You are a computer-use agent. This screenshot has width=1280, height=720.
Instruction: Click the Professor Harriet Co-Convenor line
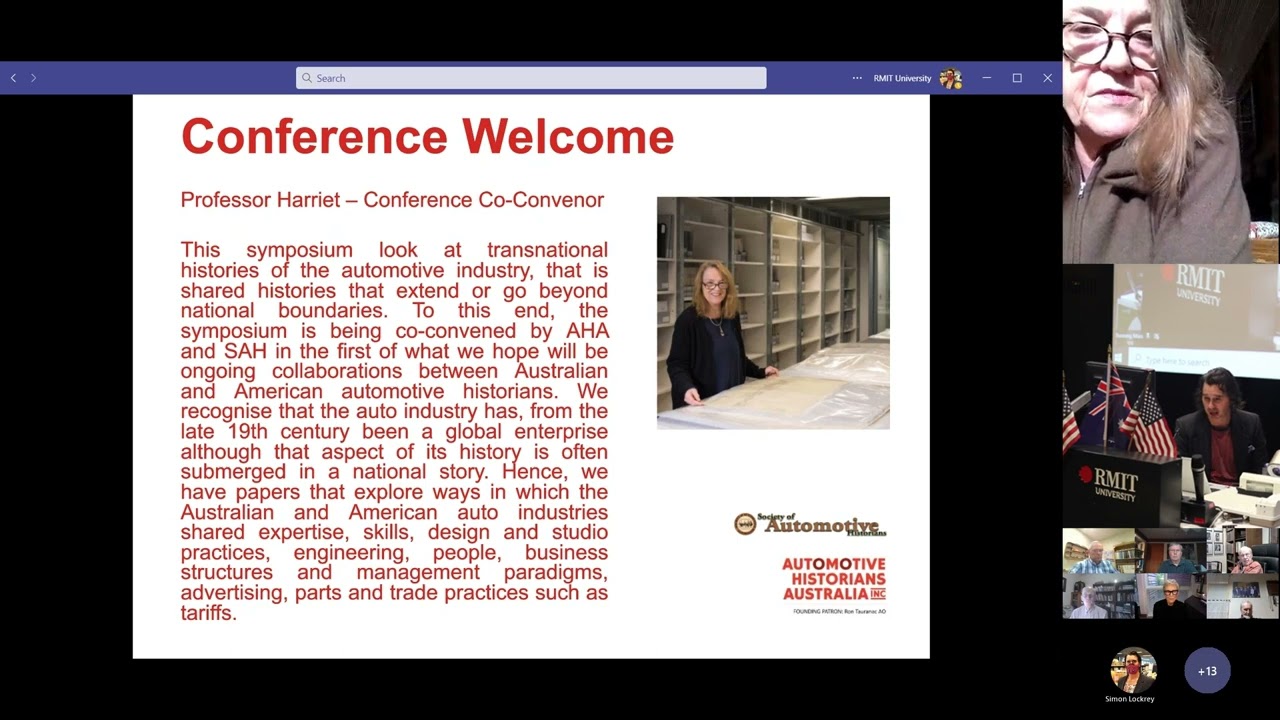point(392,200)
